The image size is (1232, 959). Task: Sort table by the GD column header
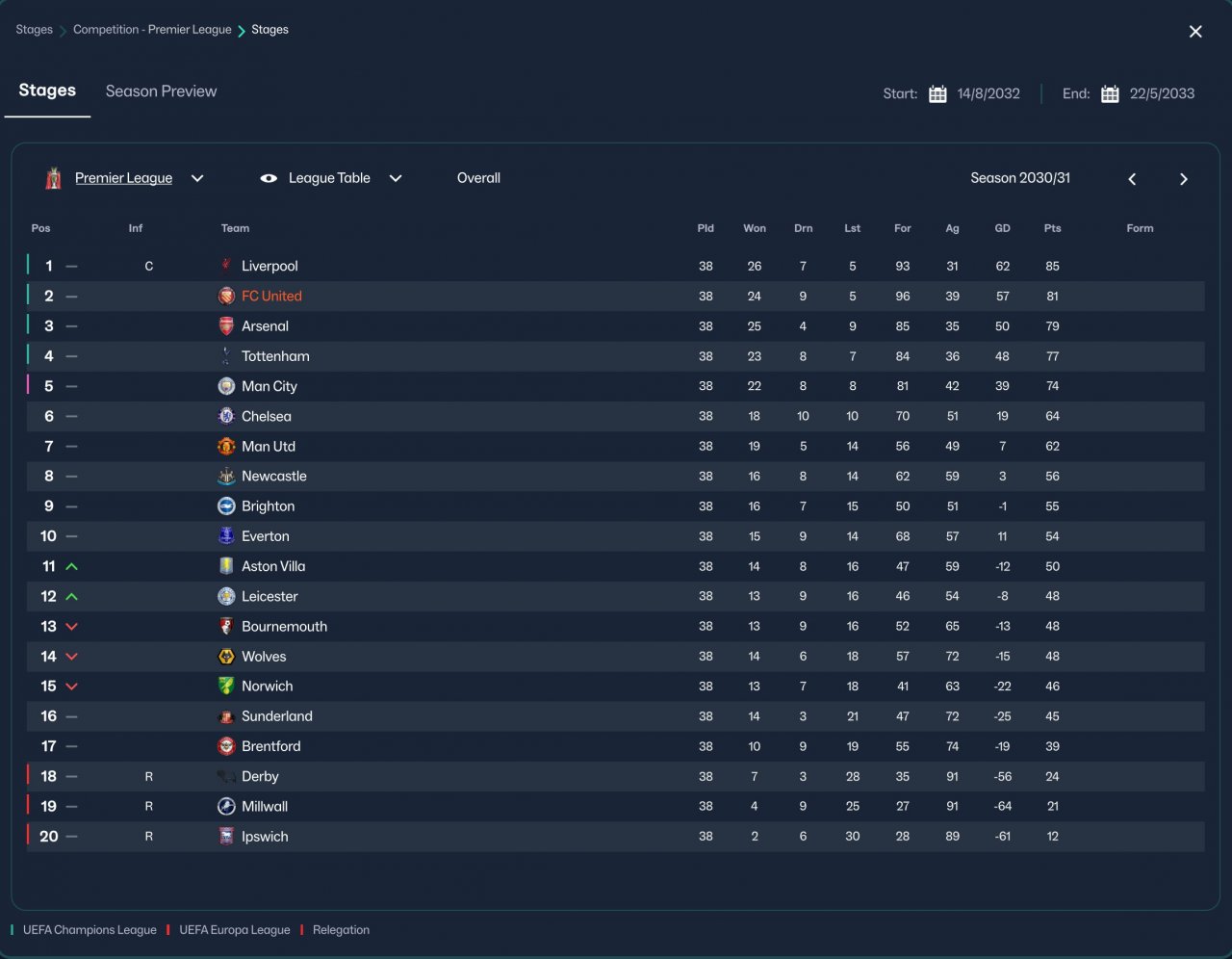coord(1002,228)
